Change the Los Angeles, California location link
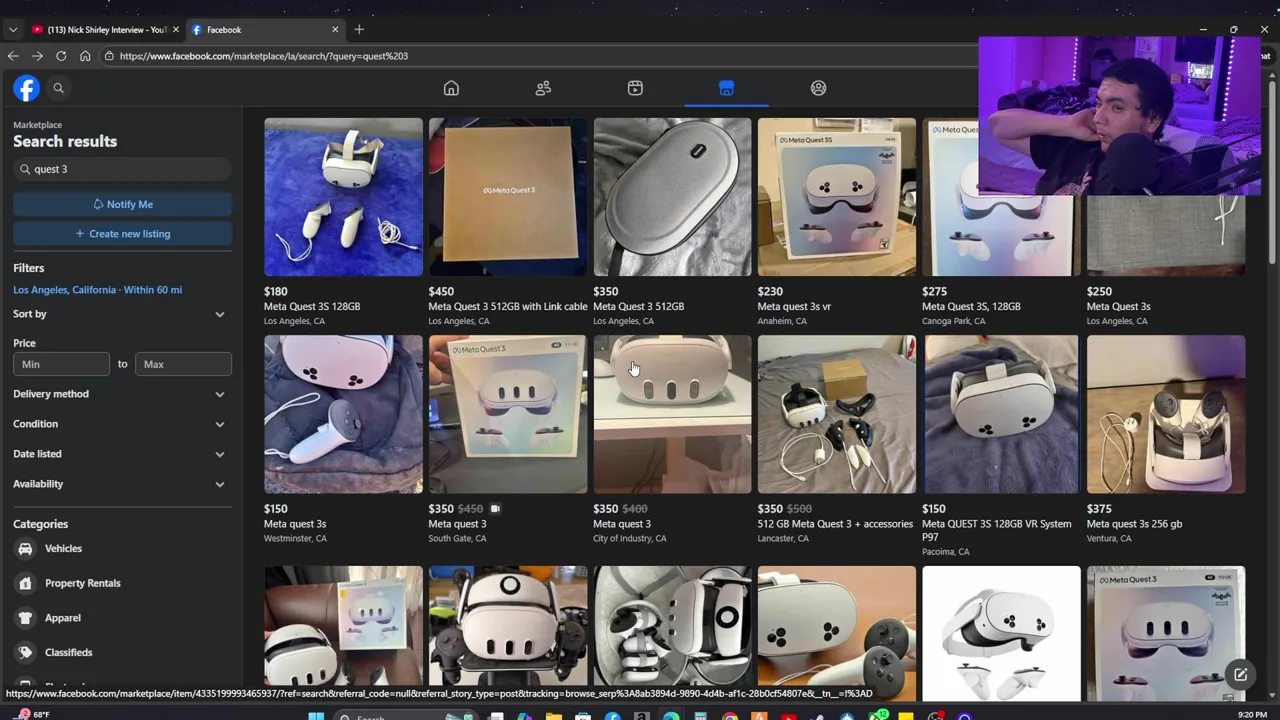 pyautogui.click(x=97, y=290)
